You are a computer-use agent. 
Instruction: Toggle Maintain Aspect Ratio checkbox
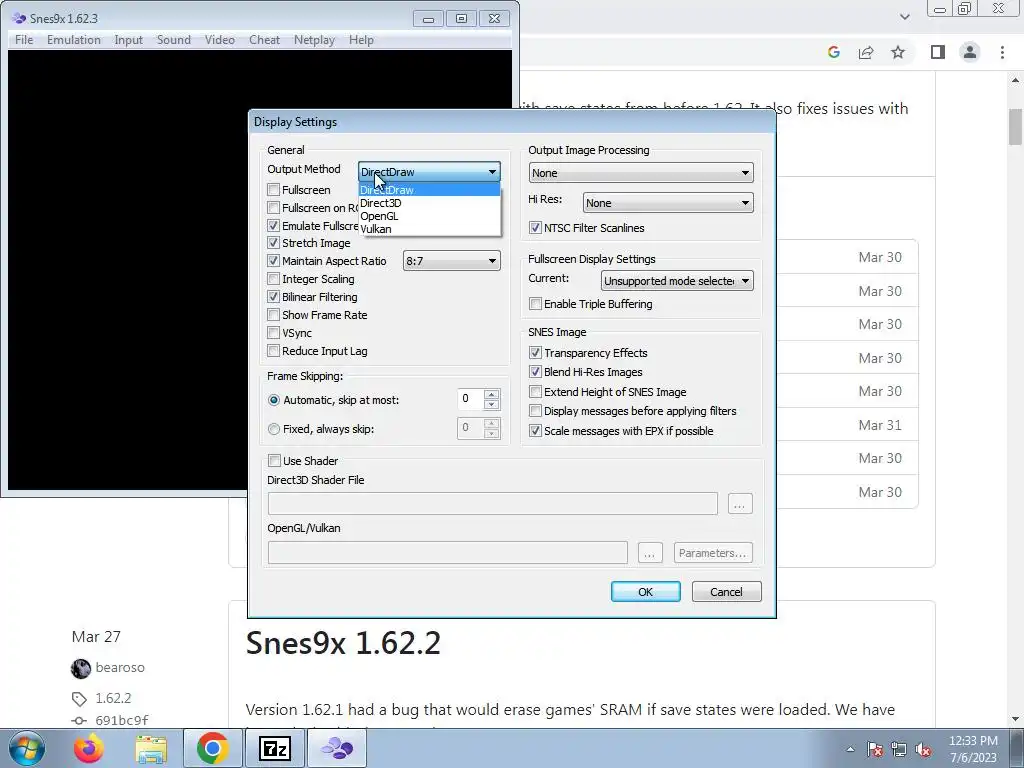click(x=274, y=261)
